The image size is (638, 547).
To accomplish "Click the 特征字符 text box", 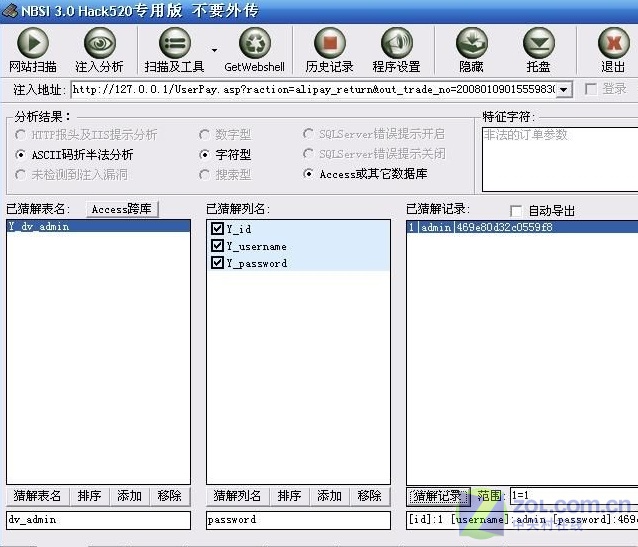I will [560, 159].
